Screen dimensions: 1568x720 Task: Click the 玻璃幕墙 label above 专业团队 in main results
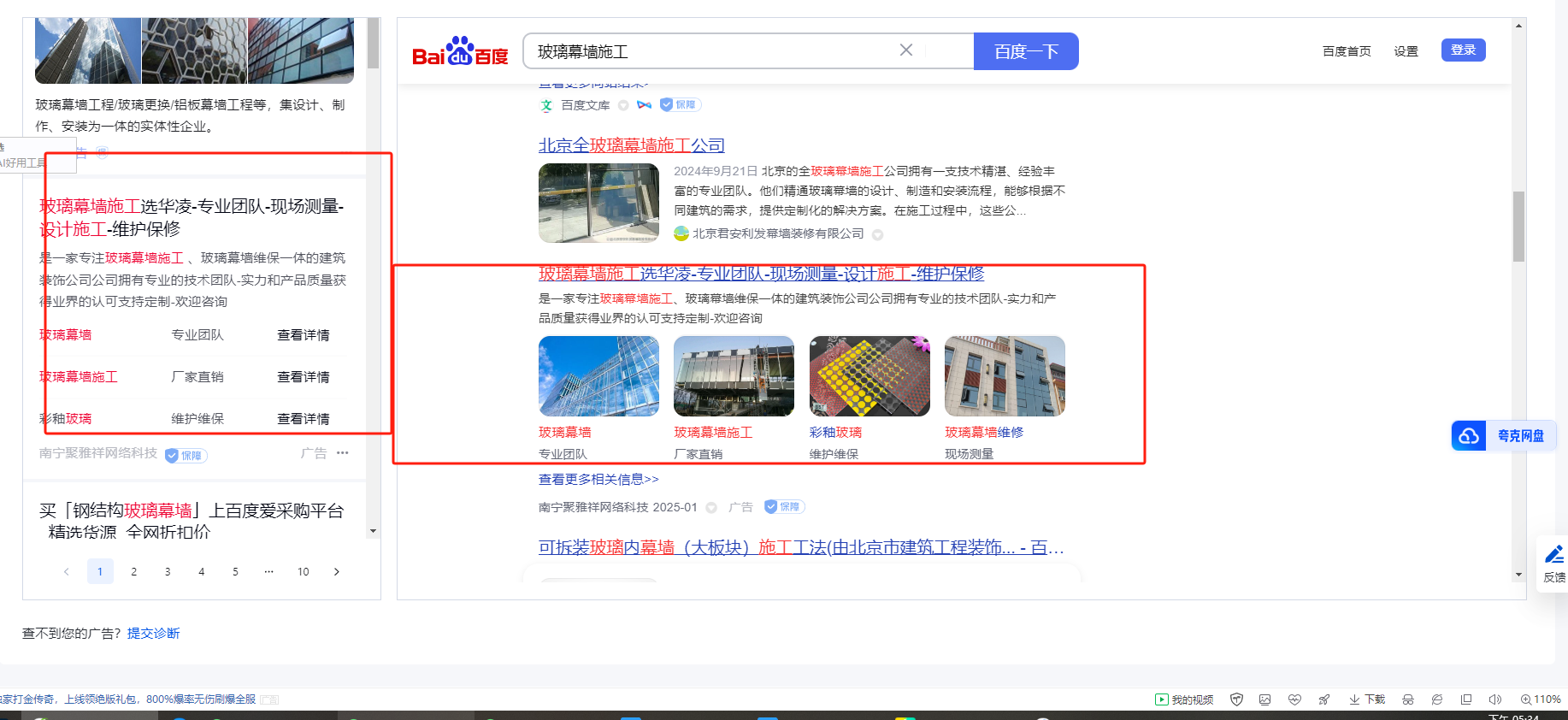565,433
